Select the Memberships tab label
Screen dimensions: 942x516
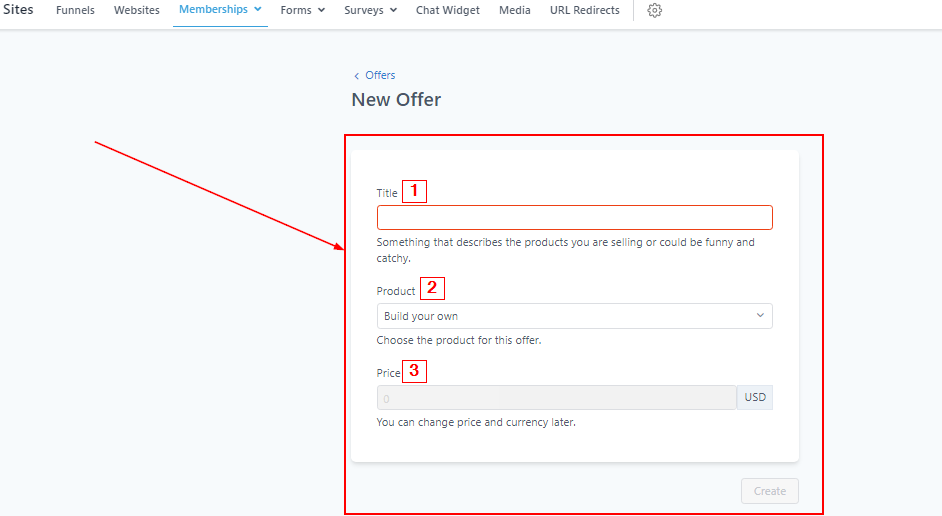point(213,10)
